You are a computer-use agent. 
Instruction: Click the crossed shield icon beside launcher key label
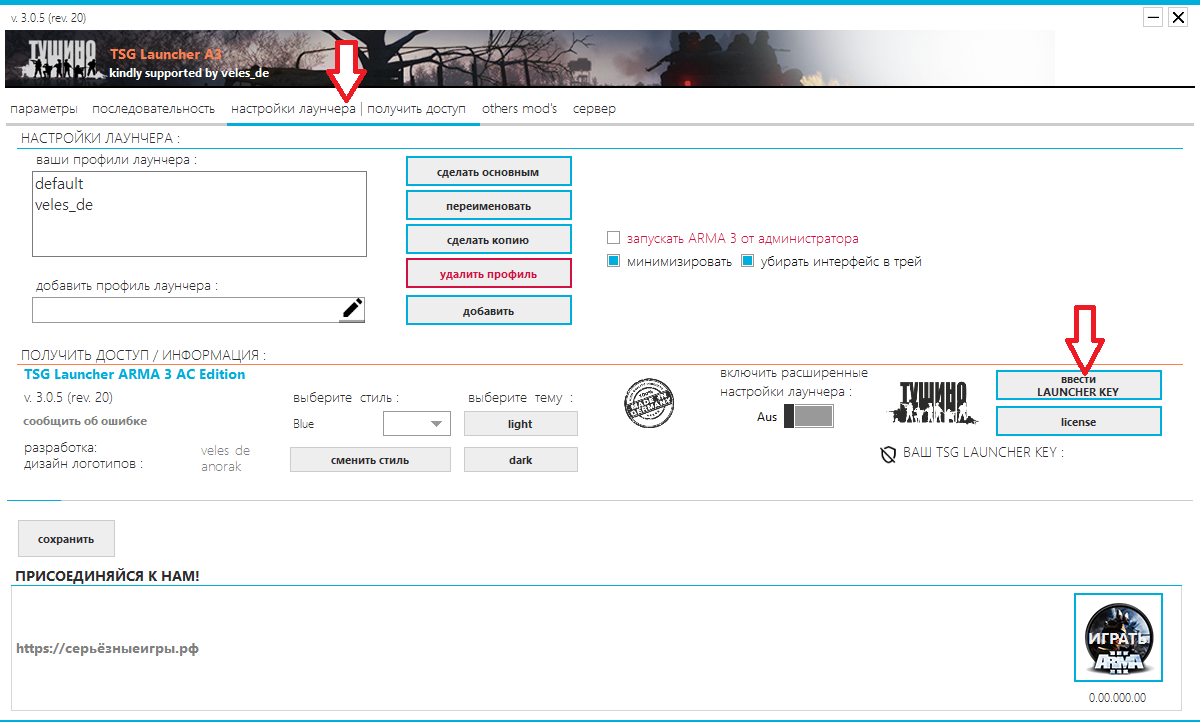(x=887, y=454)
